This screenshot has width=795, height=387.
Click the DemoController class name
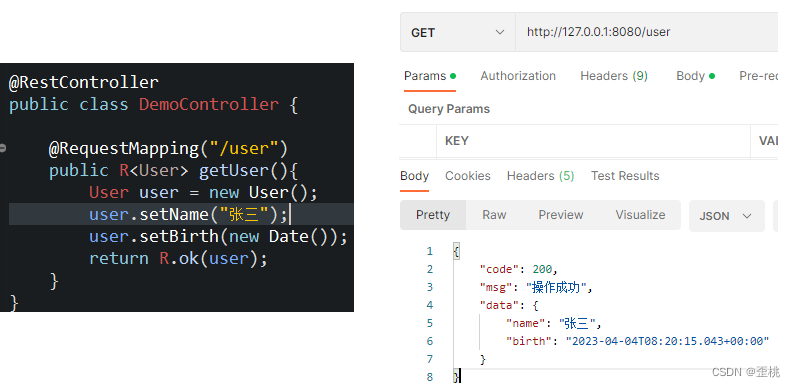tap(209, 104)
